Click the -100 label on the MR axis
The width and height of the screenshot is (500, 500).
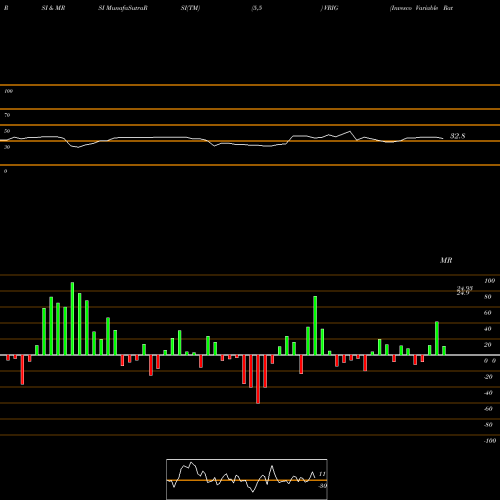(x=490, y=441)
